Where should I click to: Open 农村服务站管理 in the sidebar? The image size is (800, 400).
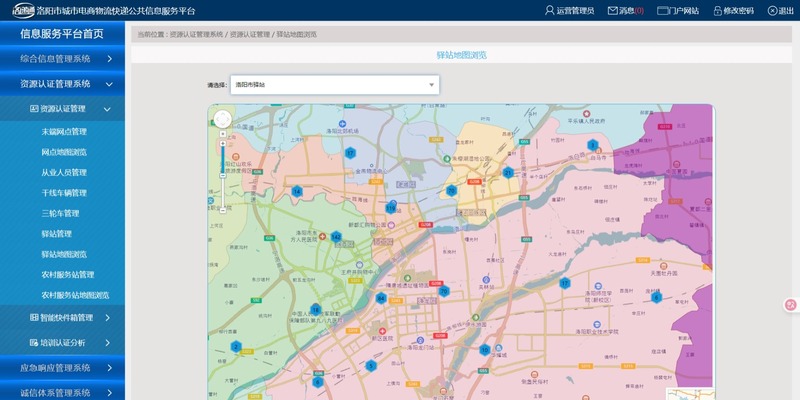68,274
